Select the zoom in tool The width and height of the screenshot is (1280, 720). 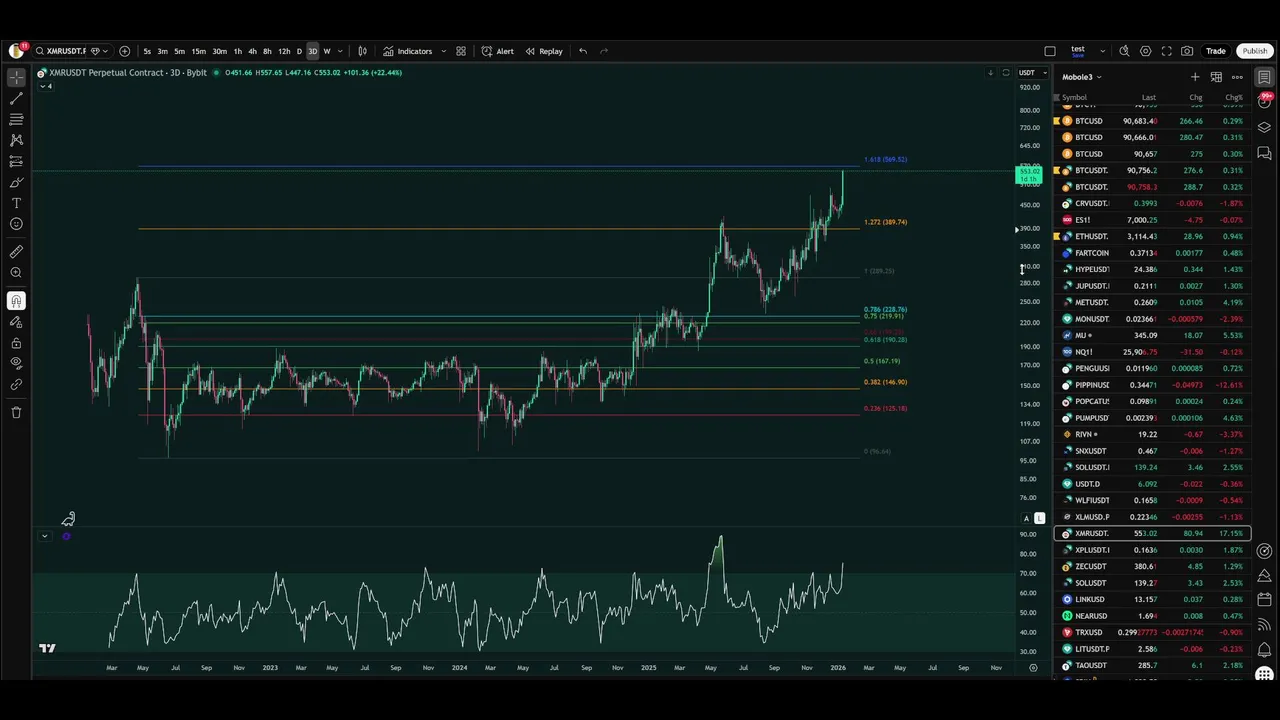(x=16, y=273)
